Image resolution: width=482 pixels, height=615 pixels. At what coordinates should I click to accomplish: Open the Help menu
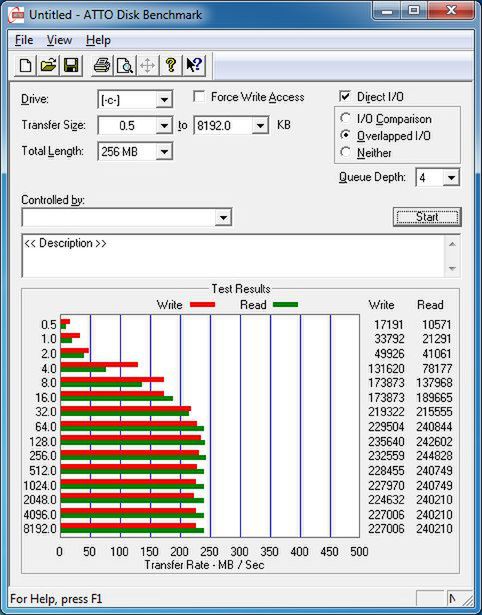tap(98, 40)
